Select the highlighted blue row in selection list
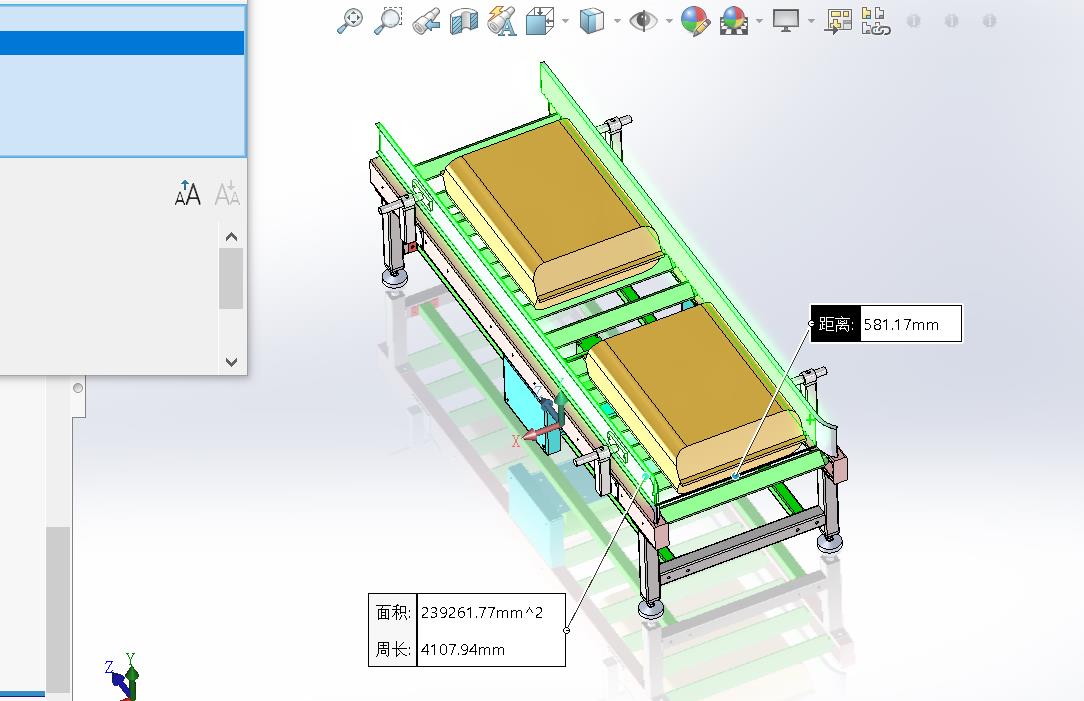The height and width of the screenshot is (701, 1084). 122,43
